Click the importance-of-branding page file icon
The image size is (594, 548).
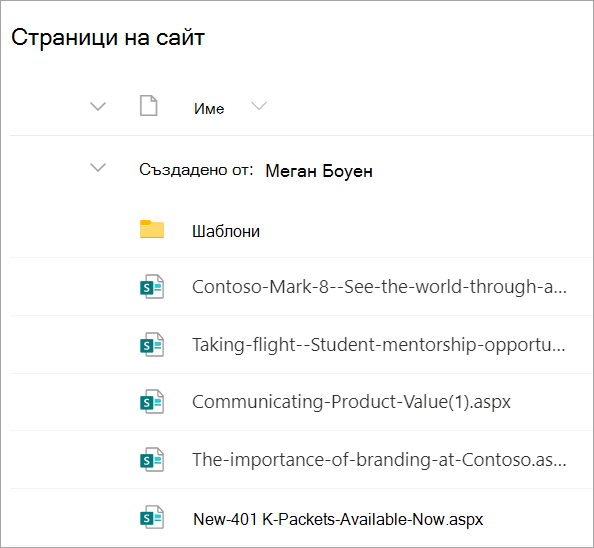(x=152, y=460)
